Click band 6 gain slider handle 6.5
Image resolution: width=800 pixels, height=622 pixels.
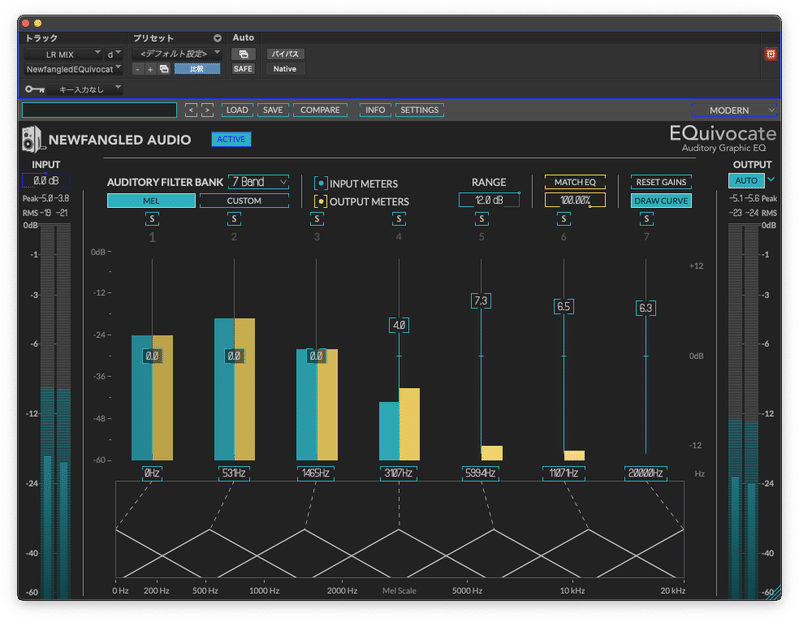[564, 307]
